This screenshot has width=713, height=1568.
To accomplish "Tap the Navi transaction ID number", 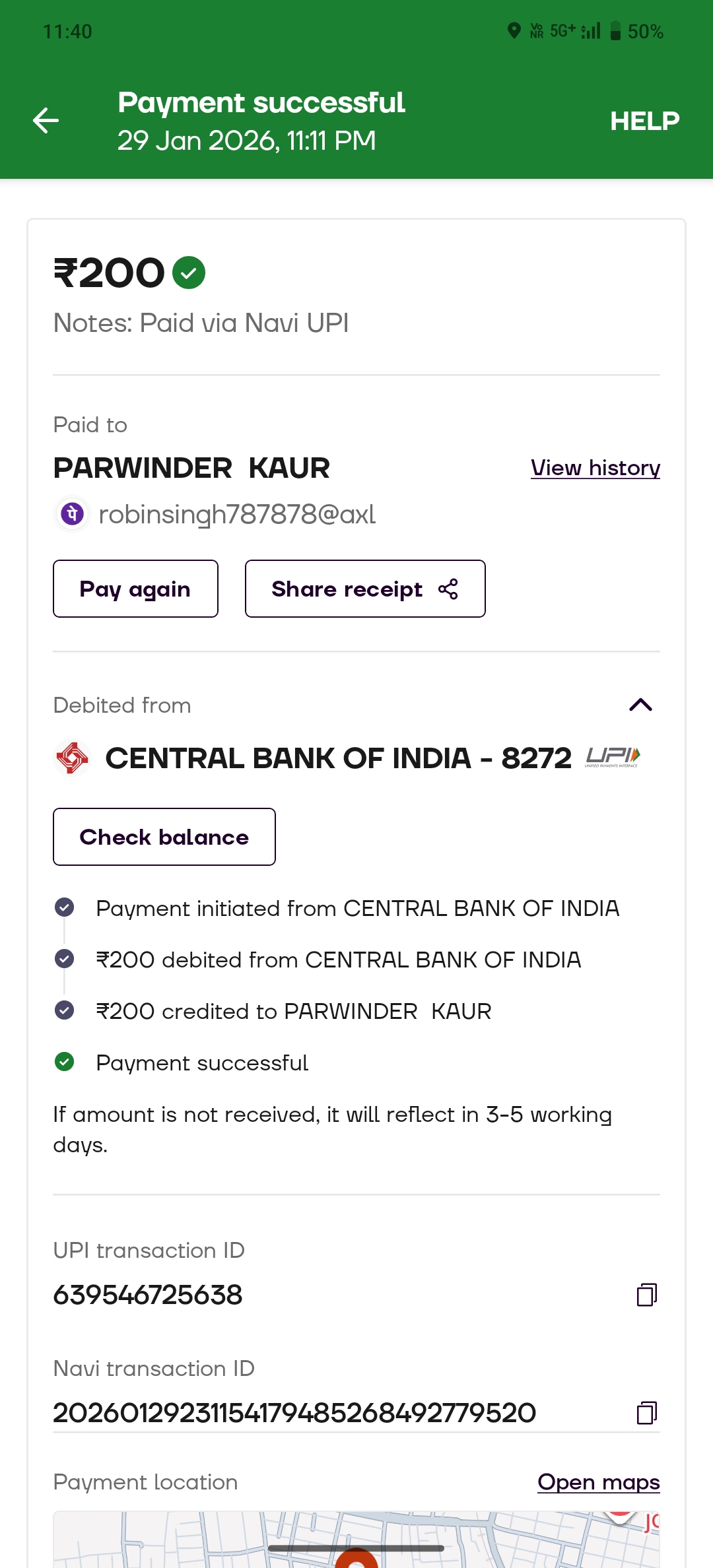I will pyautogui.click(x=294, y=1413).
